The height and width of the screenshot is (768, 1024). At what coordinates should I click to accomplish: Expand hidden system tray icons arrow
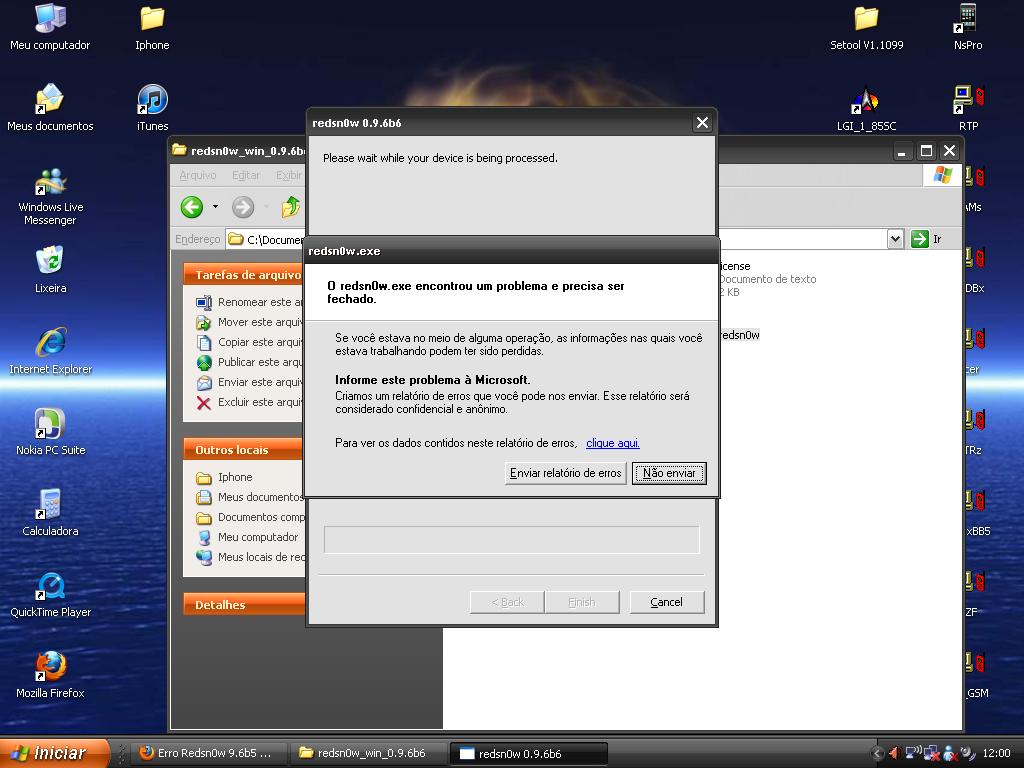(878, 753)
